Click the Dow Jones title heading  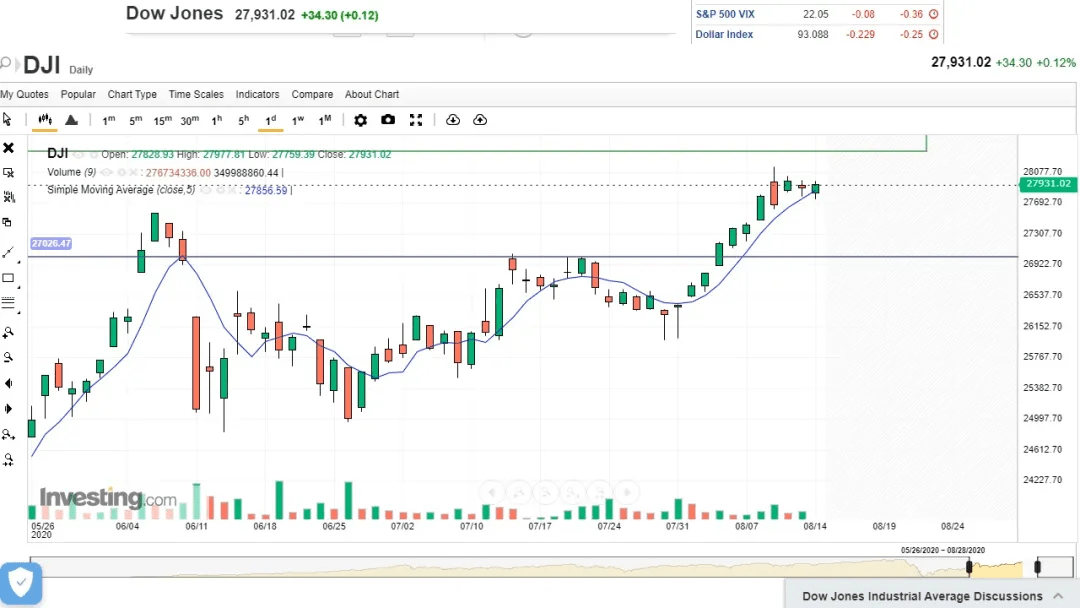174,14
